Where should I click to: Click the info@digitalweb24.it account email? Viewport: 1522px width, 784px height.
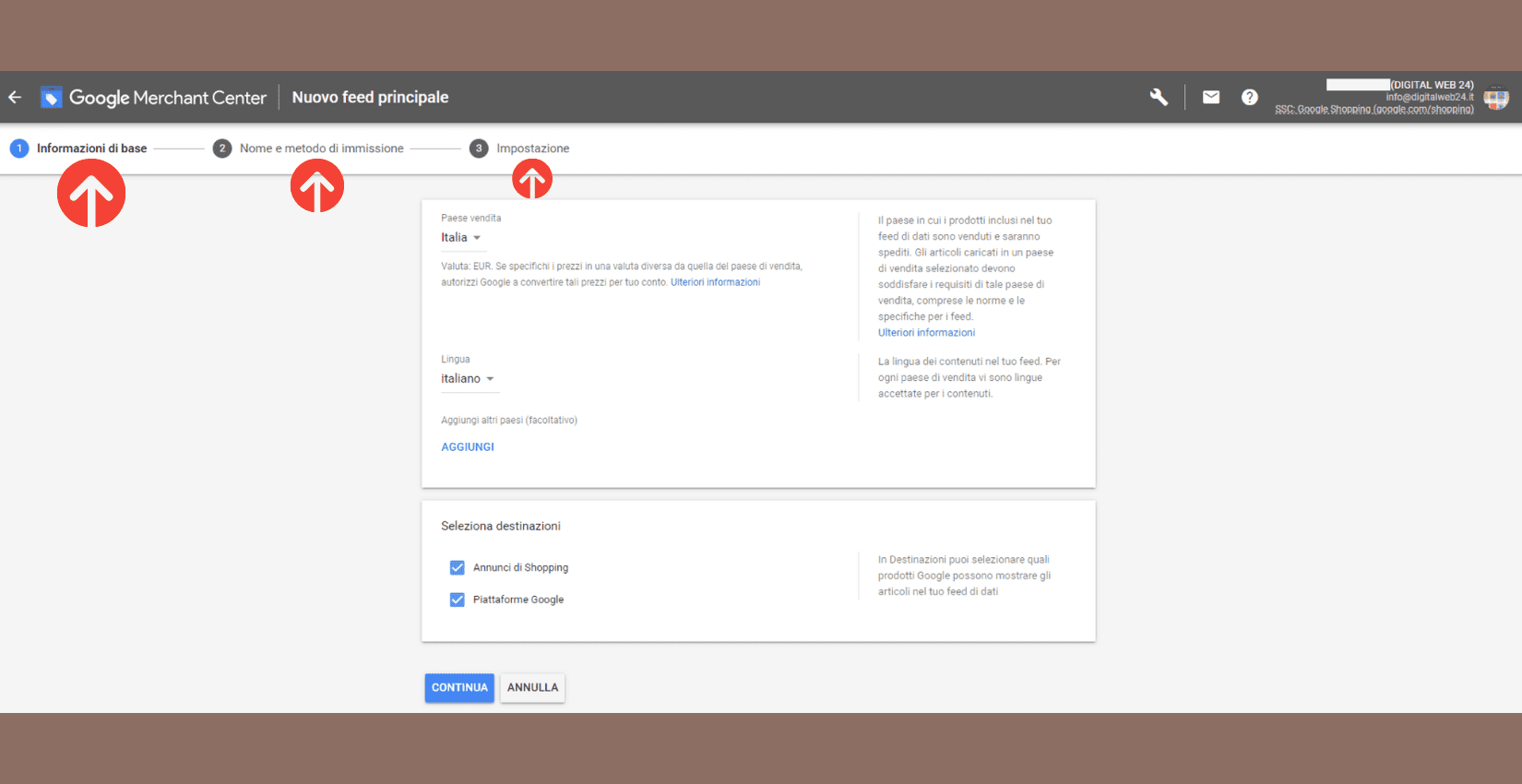point(1430,97)
